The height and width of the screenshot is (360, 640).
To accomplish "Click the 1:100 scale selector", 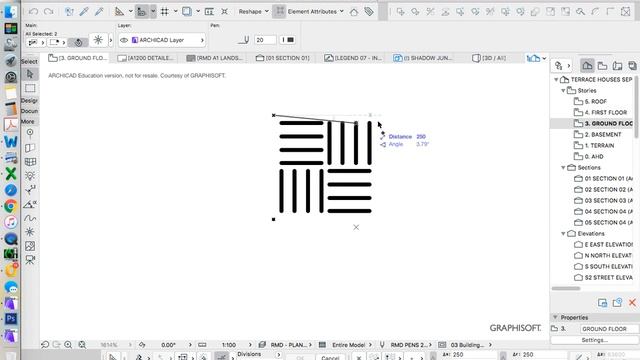I will pos(229,345).
